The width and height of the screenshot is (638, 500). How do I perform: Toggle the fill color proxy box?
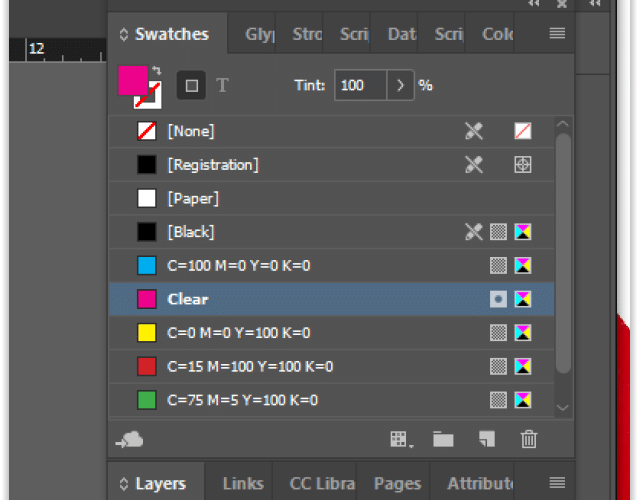tap(133, 81)
